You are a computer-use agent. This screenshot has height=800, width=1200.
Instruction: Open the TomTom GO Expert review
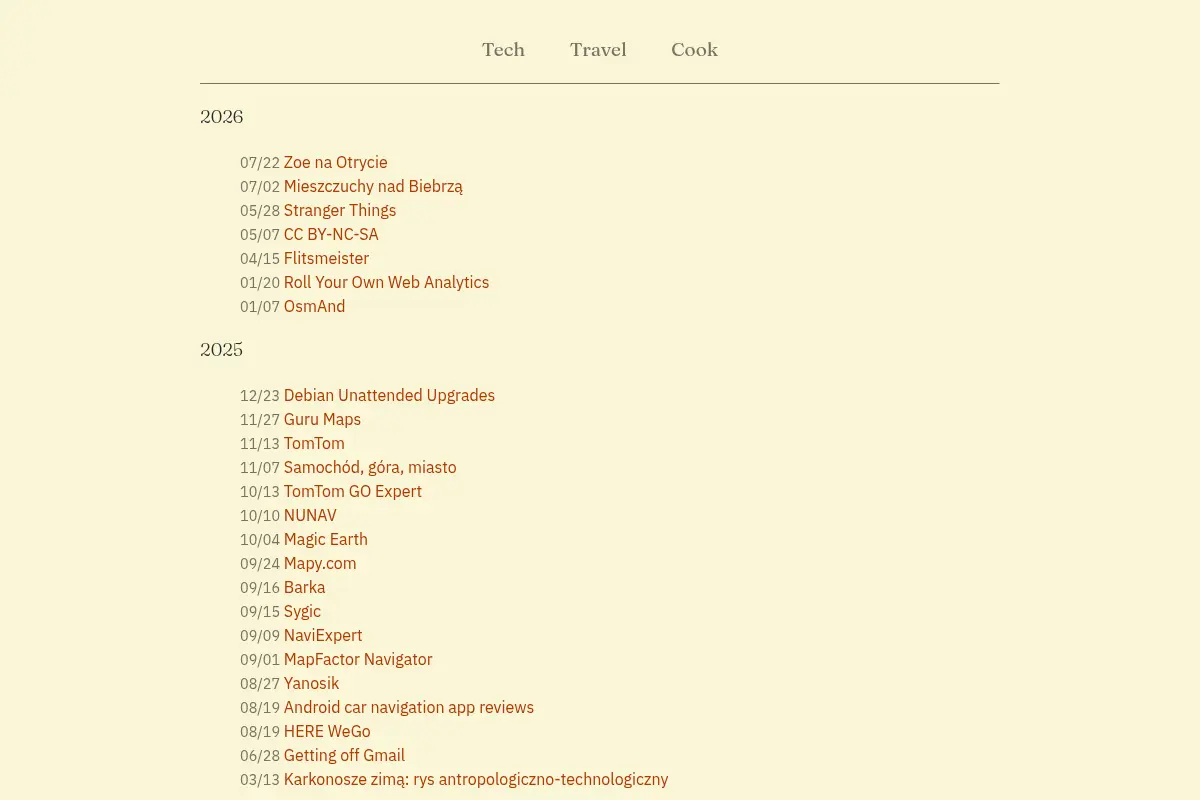[353, 492]
